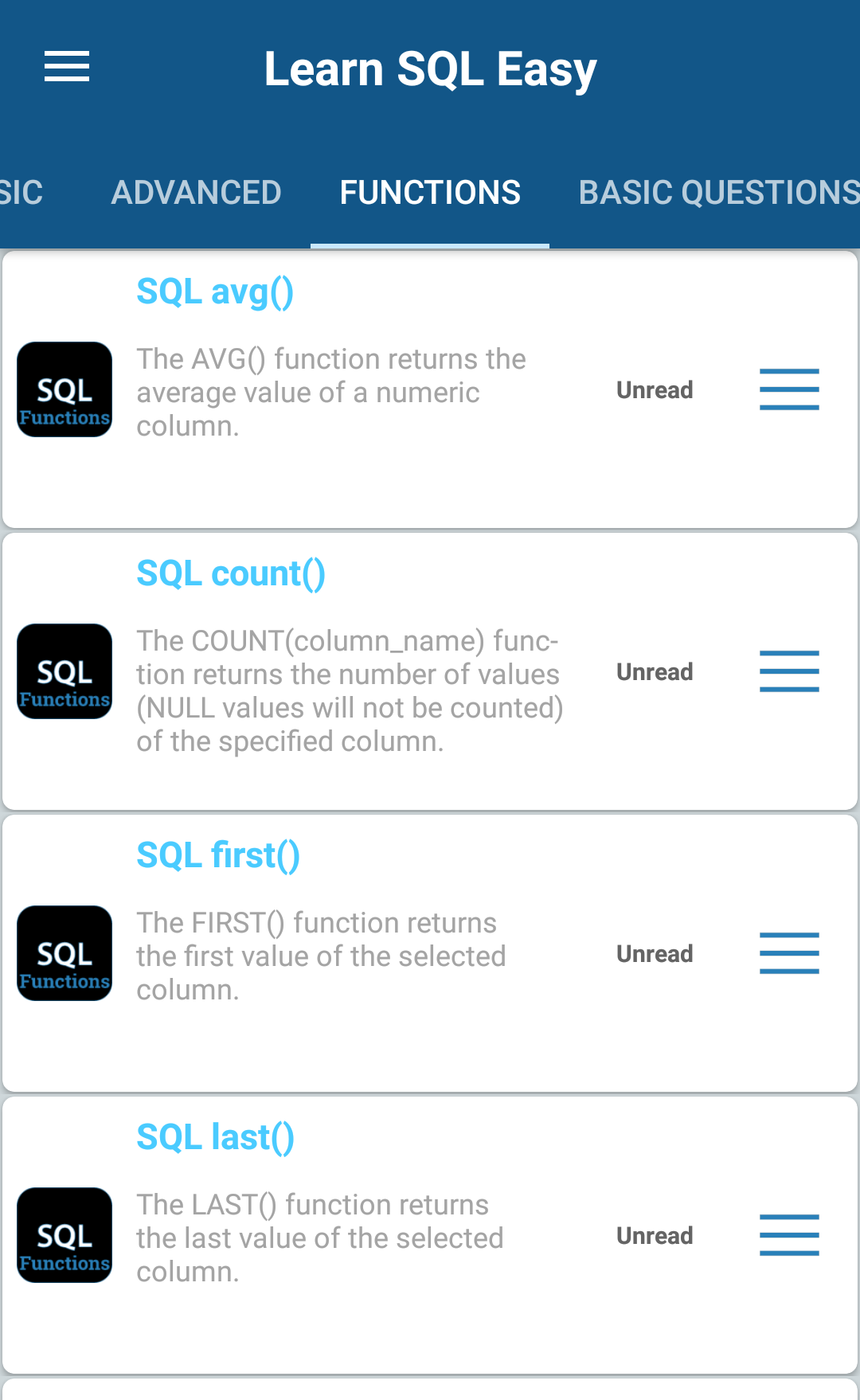Screen dimensions: 860x1400
Task: Select the FUNCTIONS tab
Action: 430,193
